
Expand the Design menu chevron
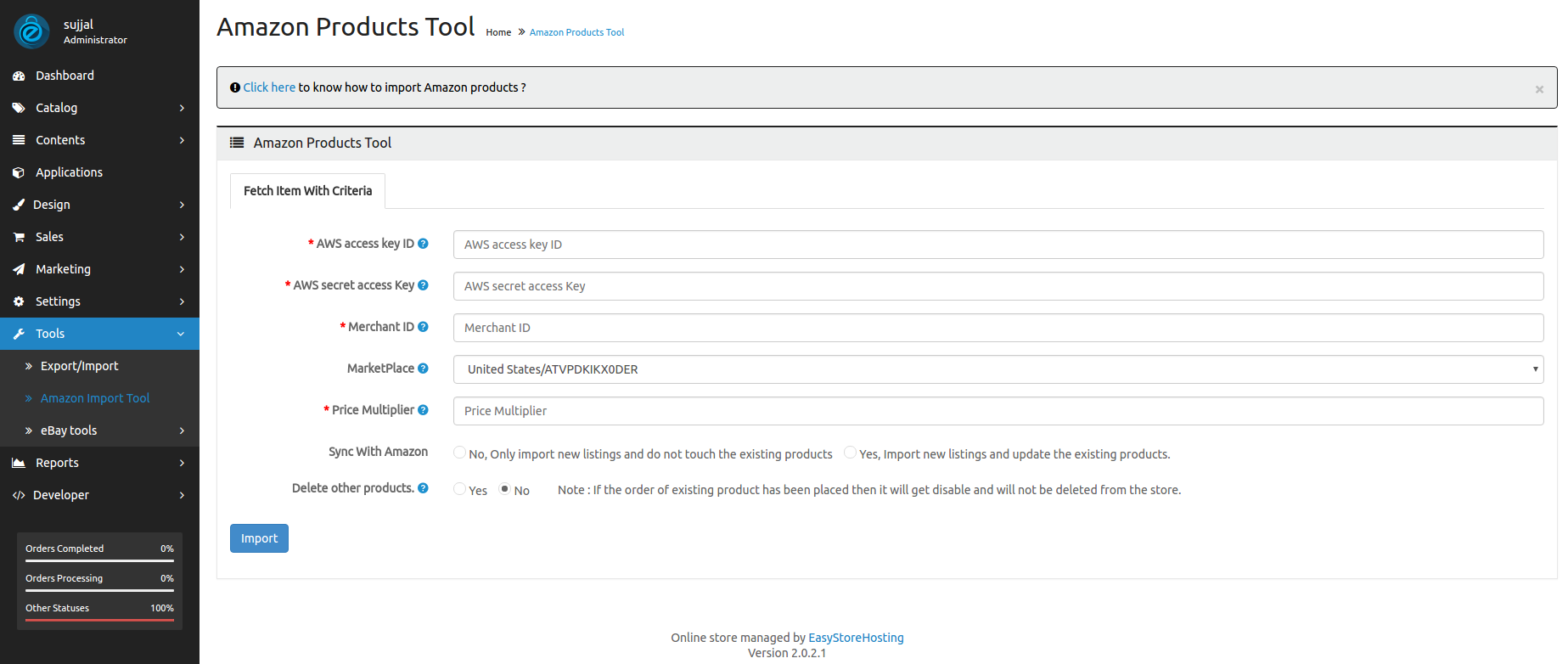(182, 205)
